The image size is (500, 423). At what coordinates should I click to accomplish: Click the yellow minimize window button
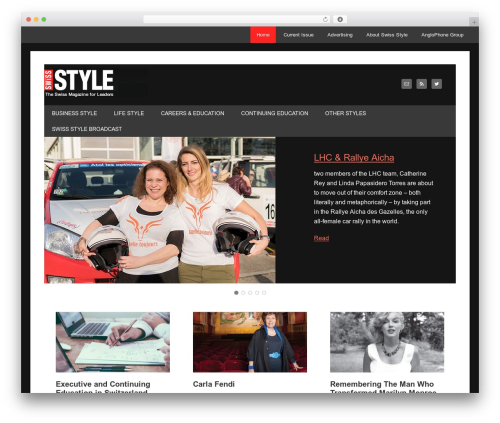(x=36, y=19)
